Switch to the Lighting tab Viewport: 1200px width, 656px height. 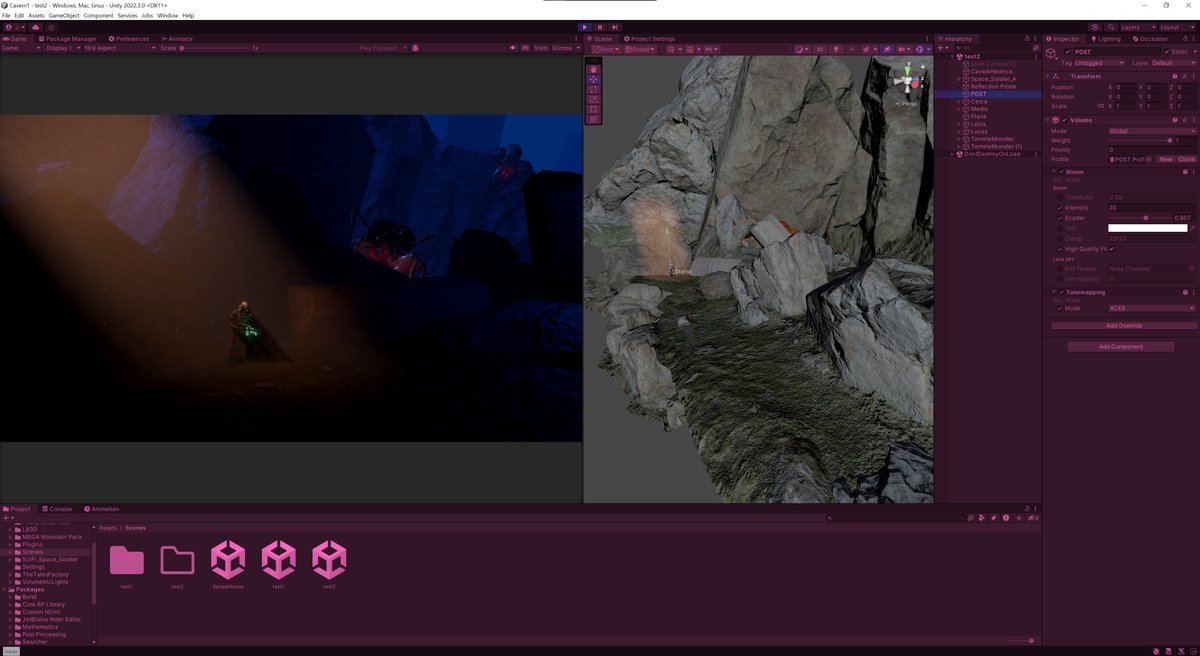click(x=1105, y=39)
